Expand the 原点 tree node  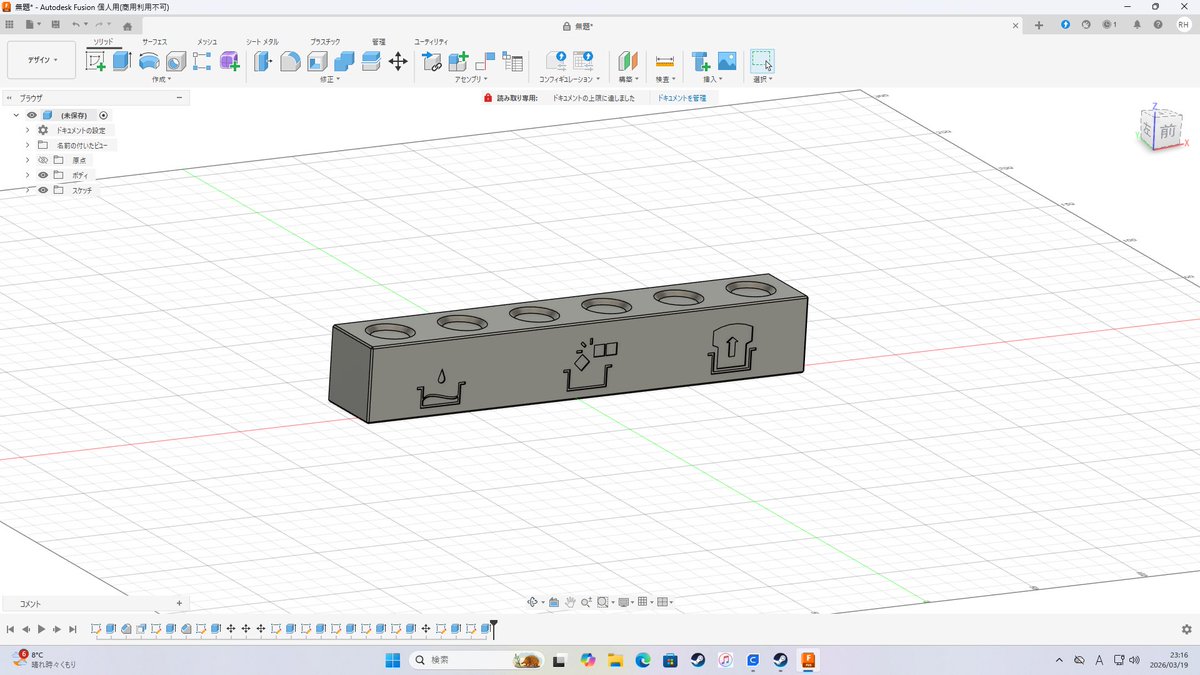(28, 160)
